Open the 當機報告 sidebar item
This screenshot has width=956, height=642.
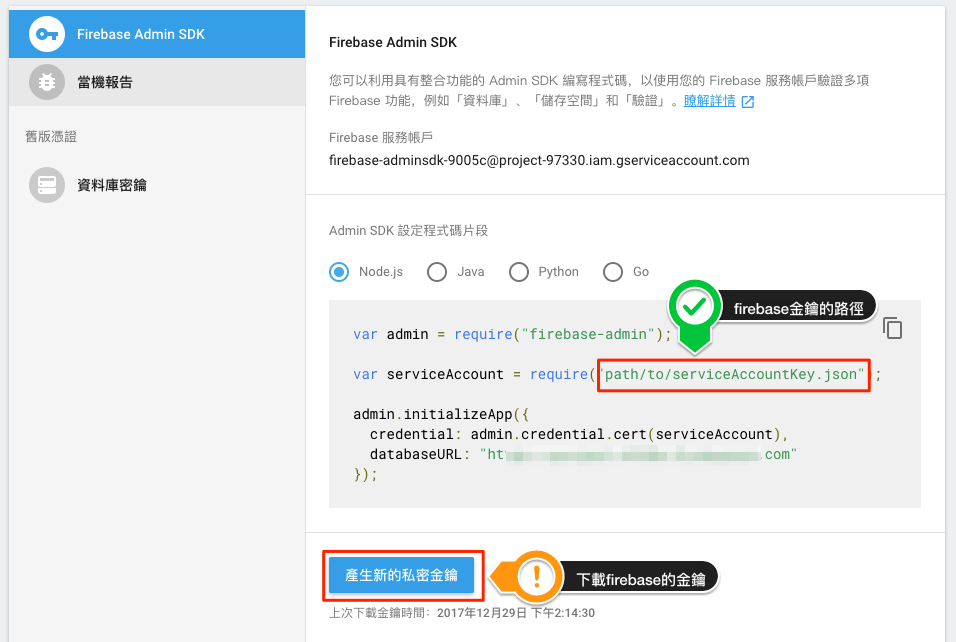tap(157, 82)
